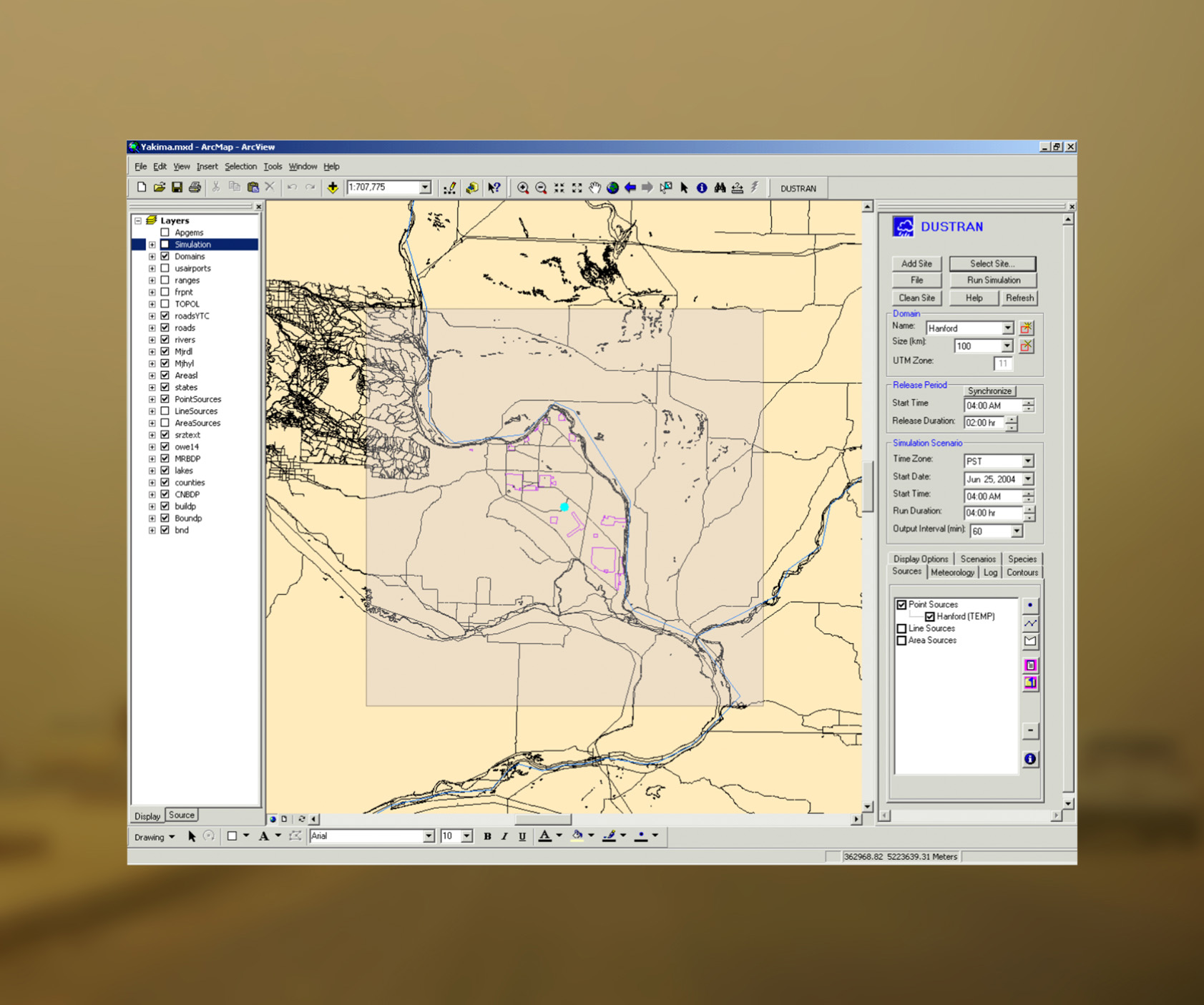Screen dimensions: 1204x1005
Task: Click the Release Duration field
Action: tap(984, 423)
